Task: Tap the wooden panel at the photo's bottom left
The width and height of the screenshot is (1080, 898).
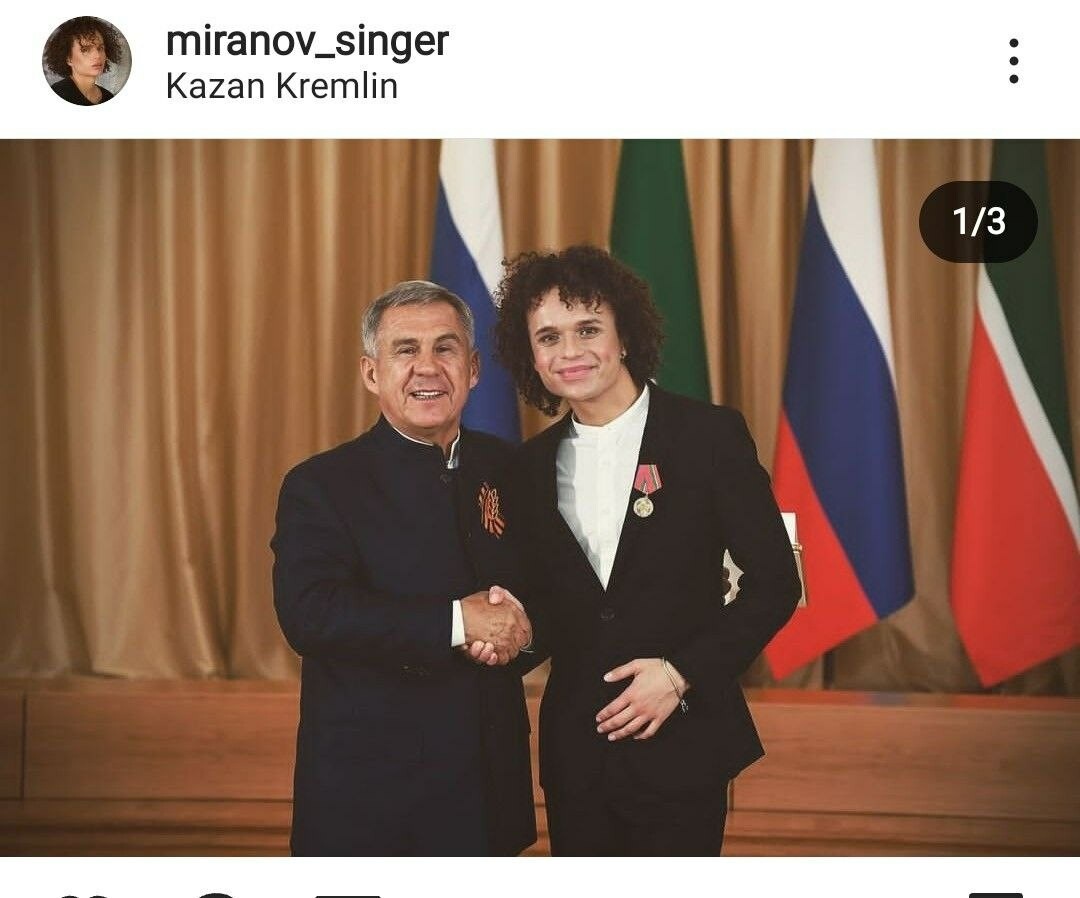Action: point(145,764)
